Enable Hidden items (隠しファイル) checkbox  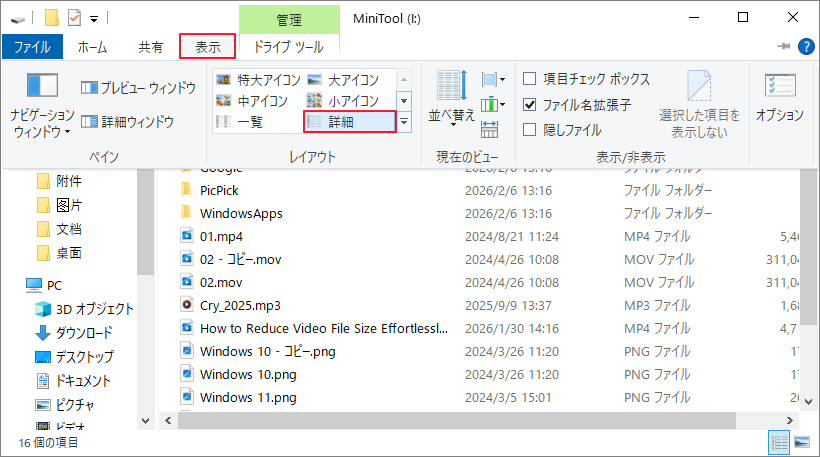[x=562, y=130]
